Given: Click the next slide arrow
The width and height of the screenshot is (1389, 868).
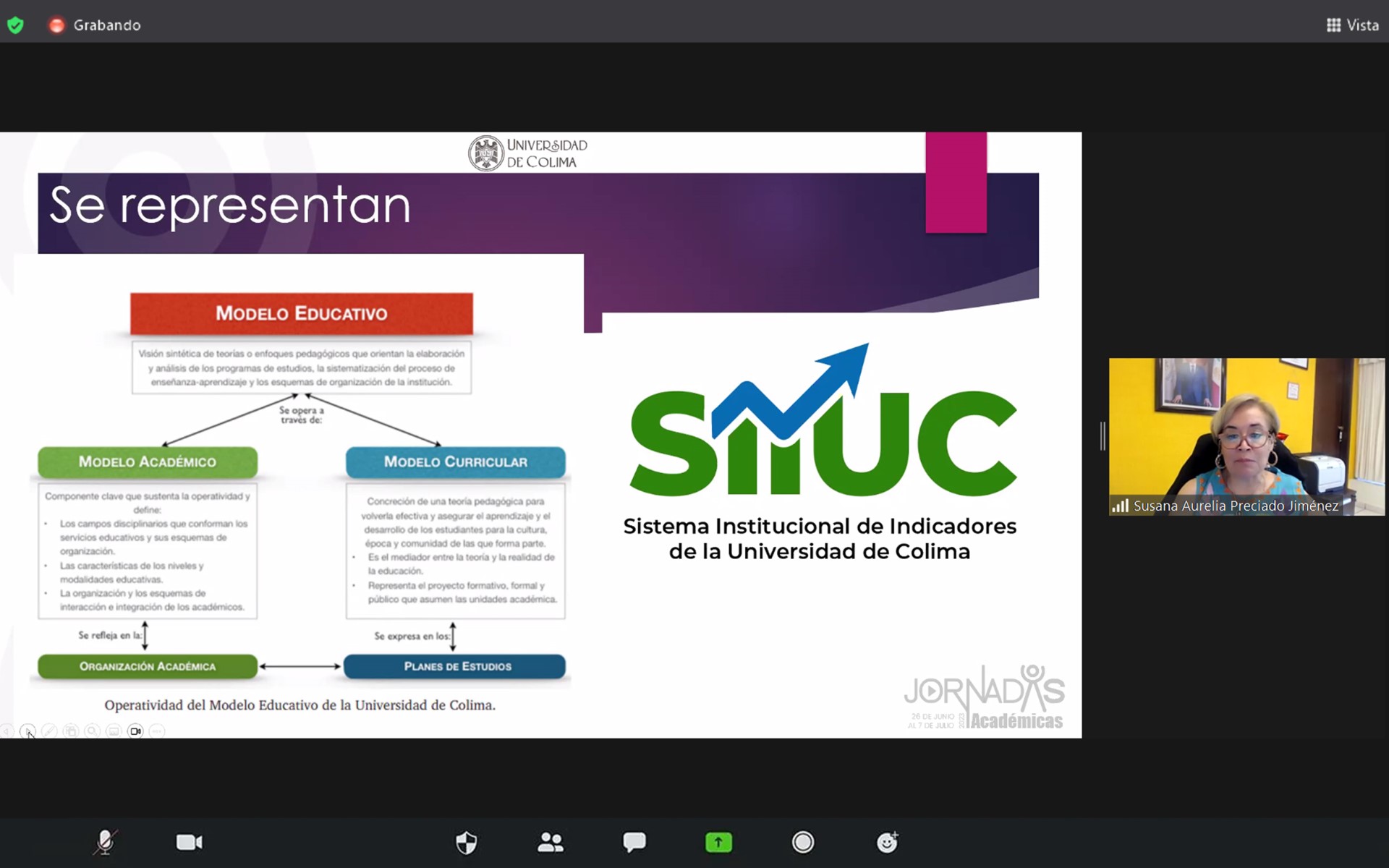Looking at the screenshot, I should tap(27, 731).
